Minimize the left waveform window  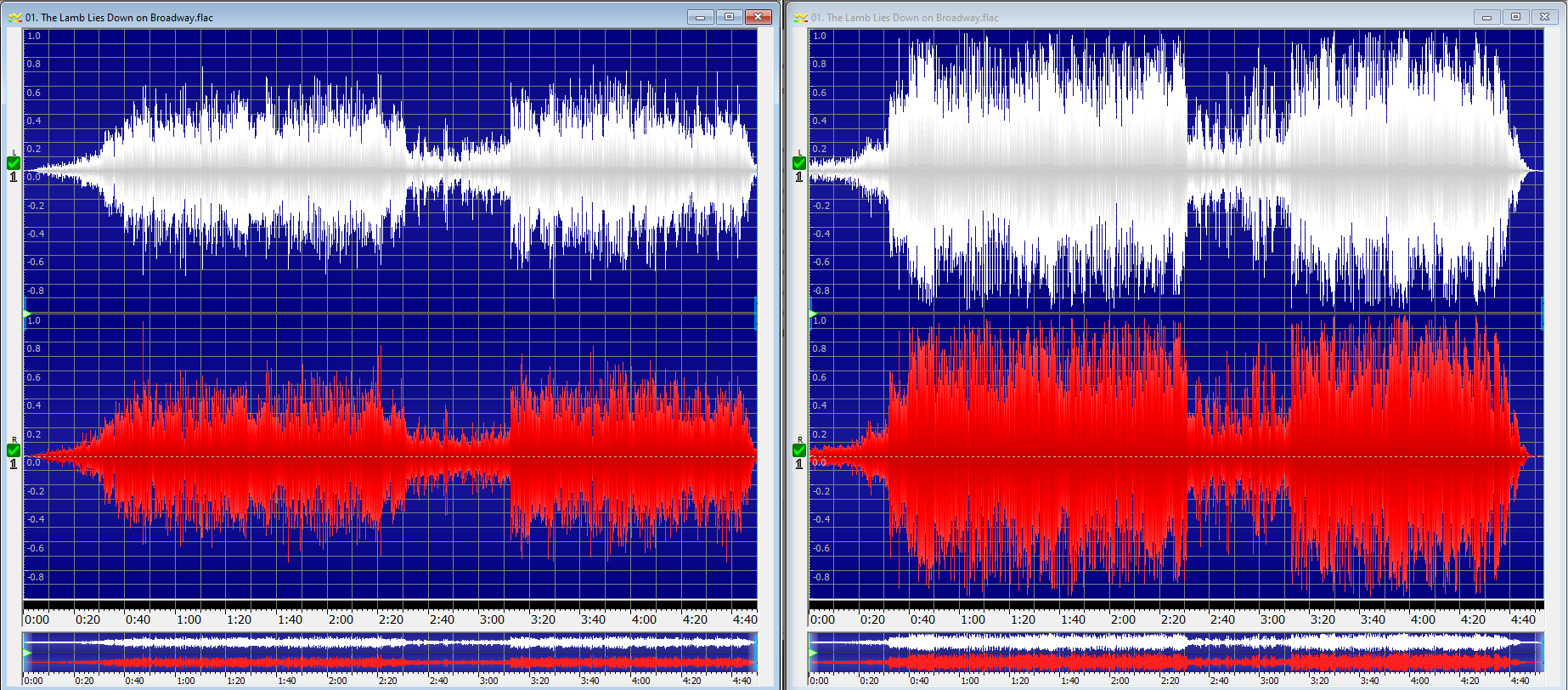[x=701, y=17]
